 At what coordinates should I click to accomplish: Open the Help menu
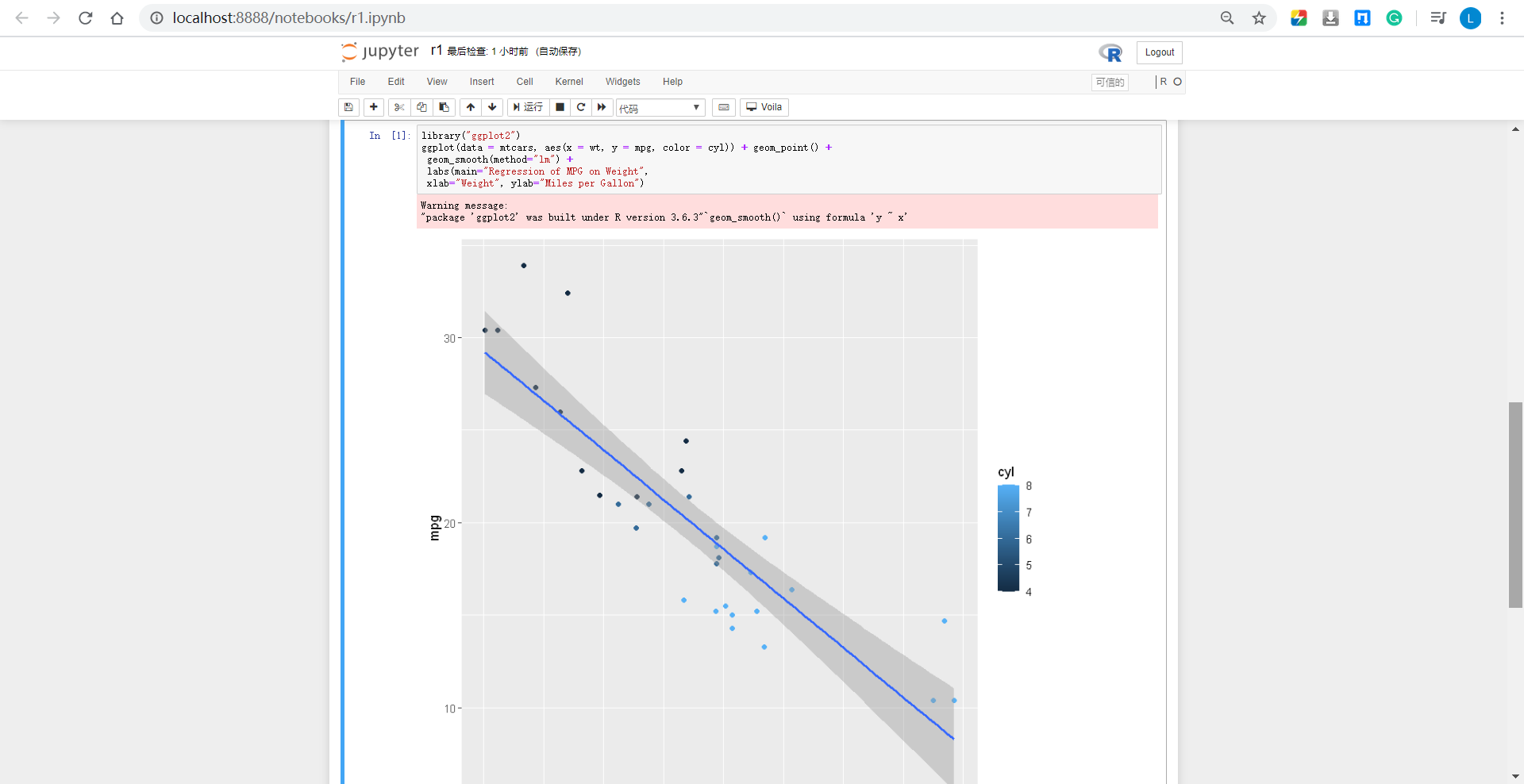click(673, 82)
